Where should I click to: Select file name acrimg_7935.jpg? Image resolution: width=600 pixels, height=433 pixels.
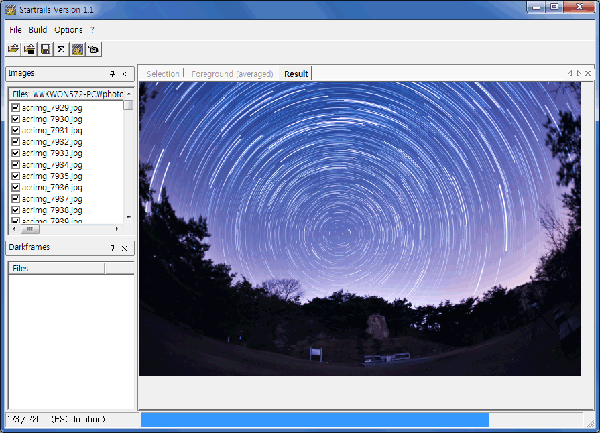click(52, 176)
